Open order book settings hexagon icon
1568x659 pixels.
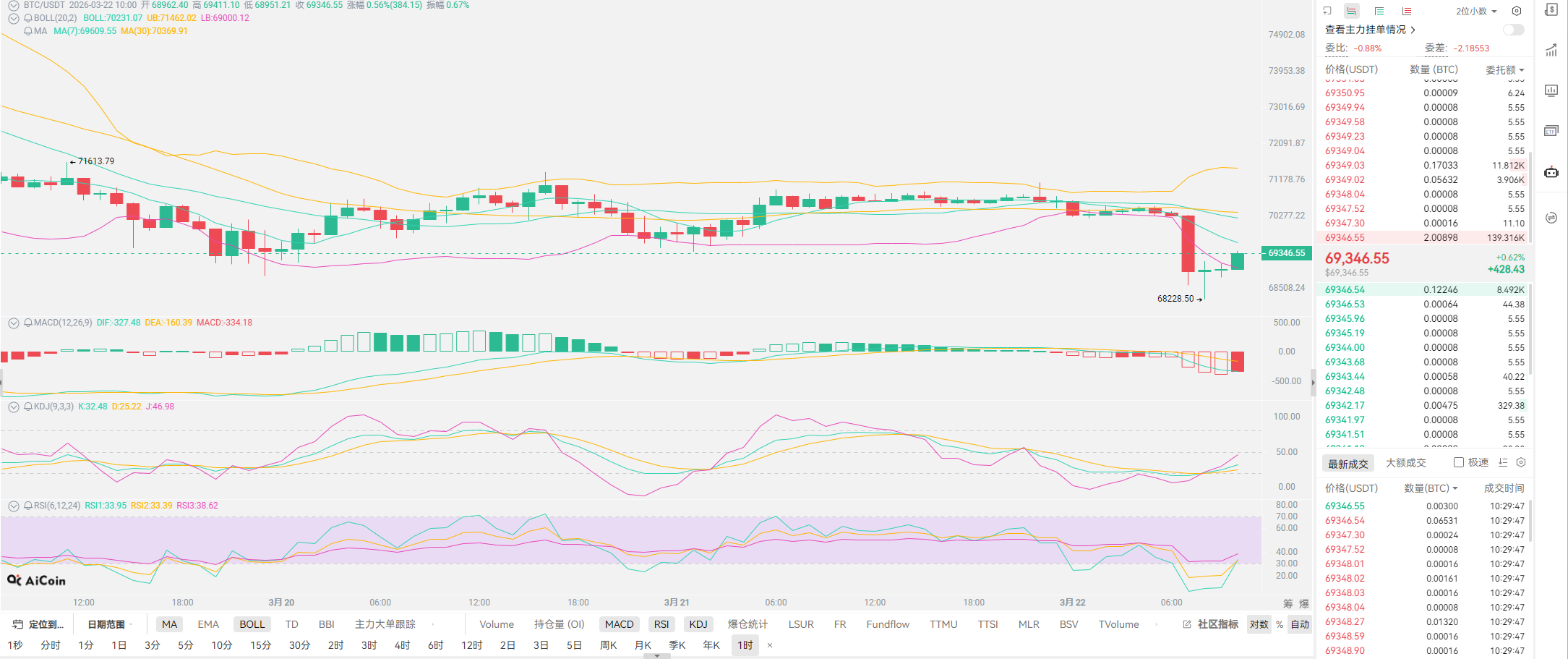click(x=1517, y=11)
